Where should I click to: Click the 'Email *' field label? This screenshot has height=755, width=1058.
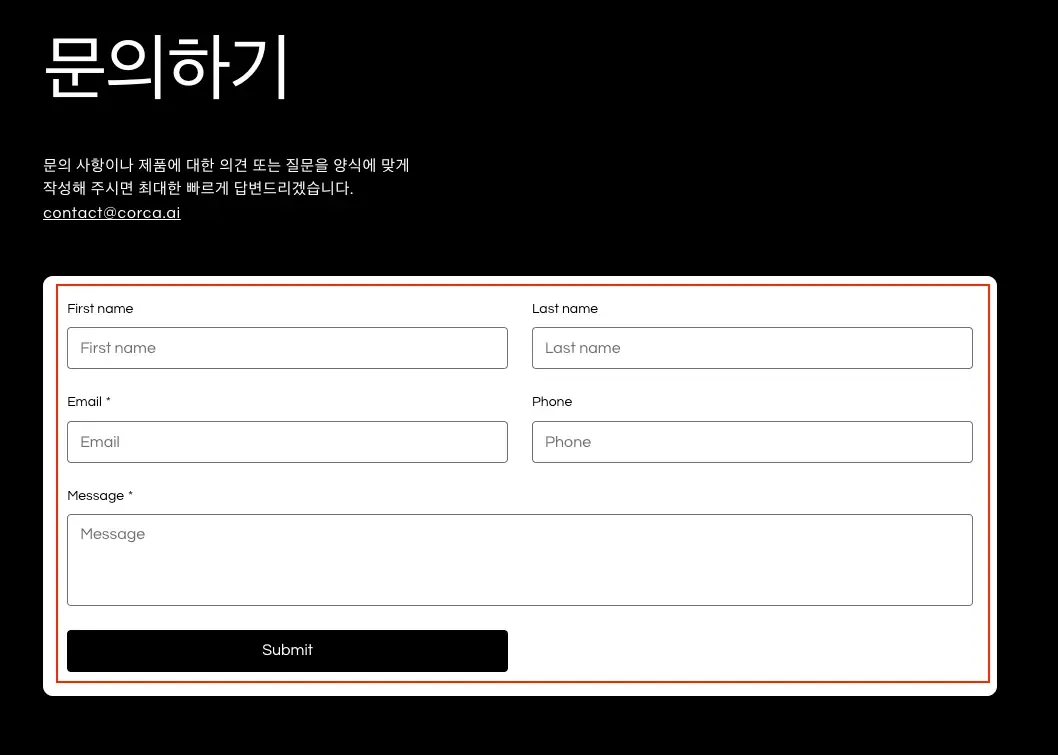pos(89,402)
